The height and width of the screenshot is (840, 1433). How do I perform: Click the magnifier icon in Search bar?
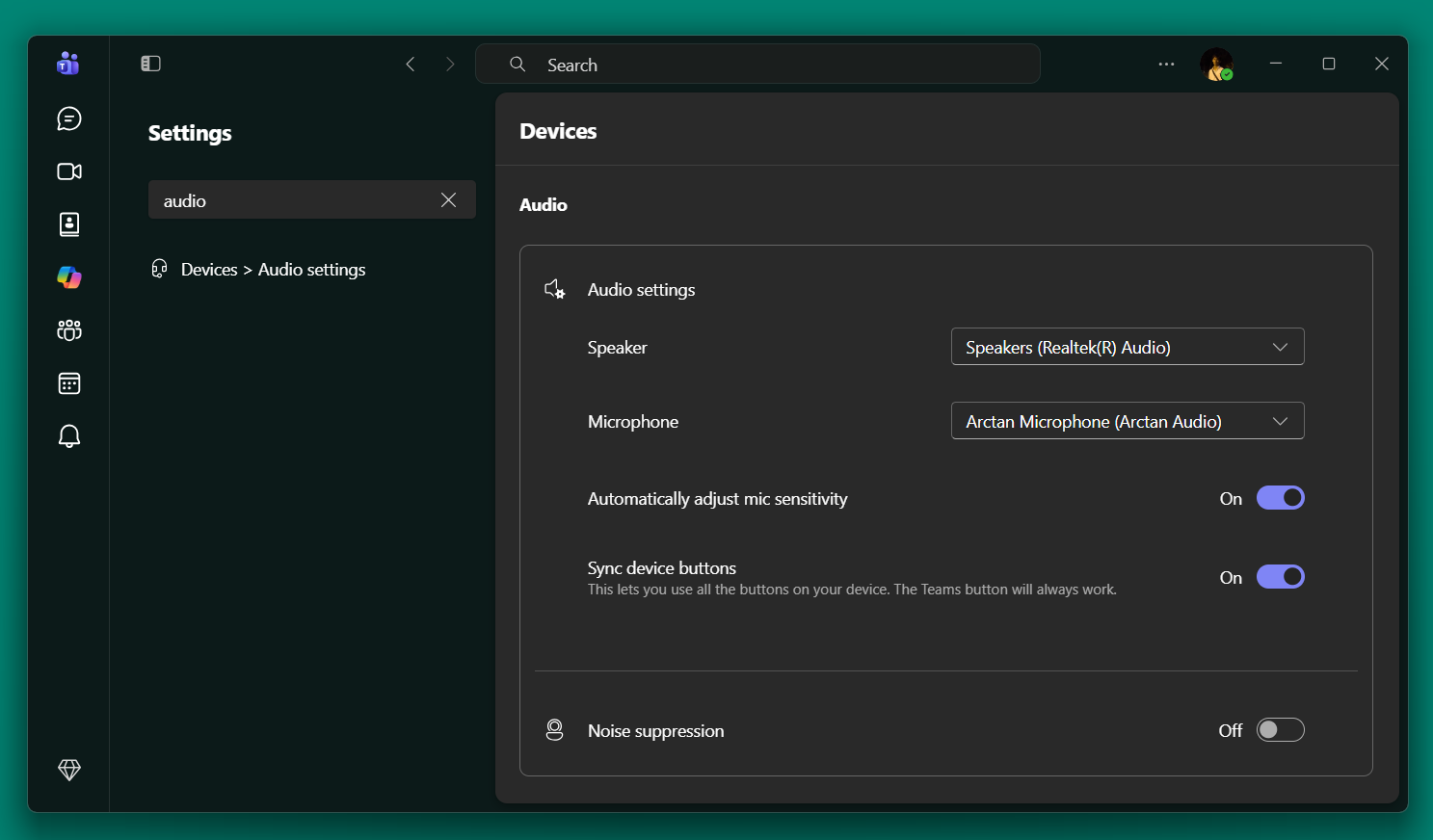(x=517, y=64)
